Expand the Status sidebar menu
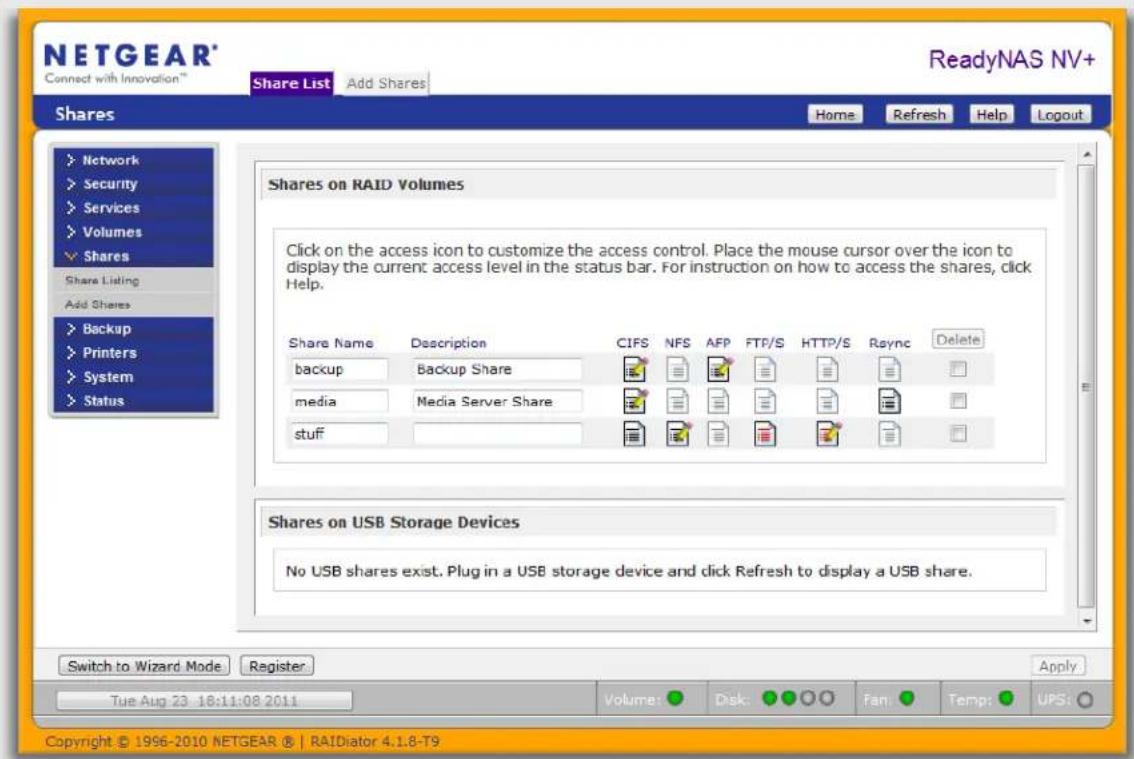The image size is (1134, 759). 134,401
